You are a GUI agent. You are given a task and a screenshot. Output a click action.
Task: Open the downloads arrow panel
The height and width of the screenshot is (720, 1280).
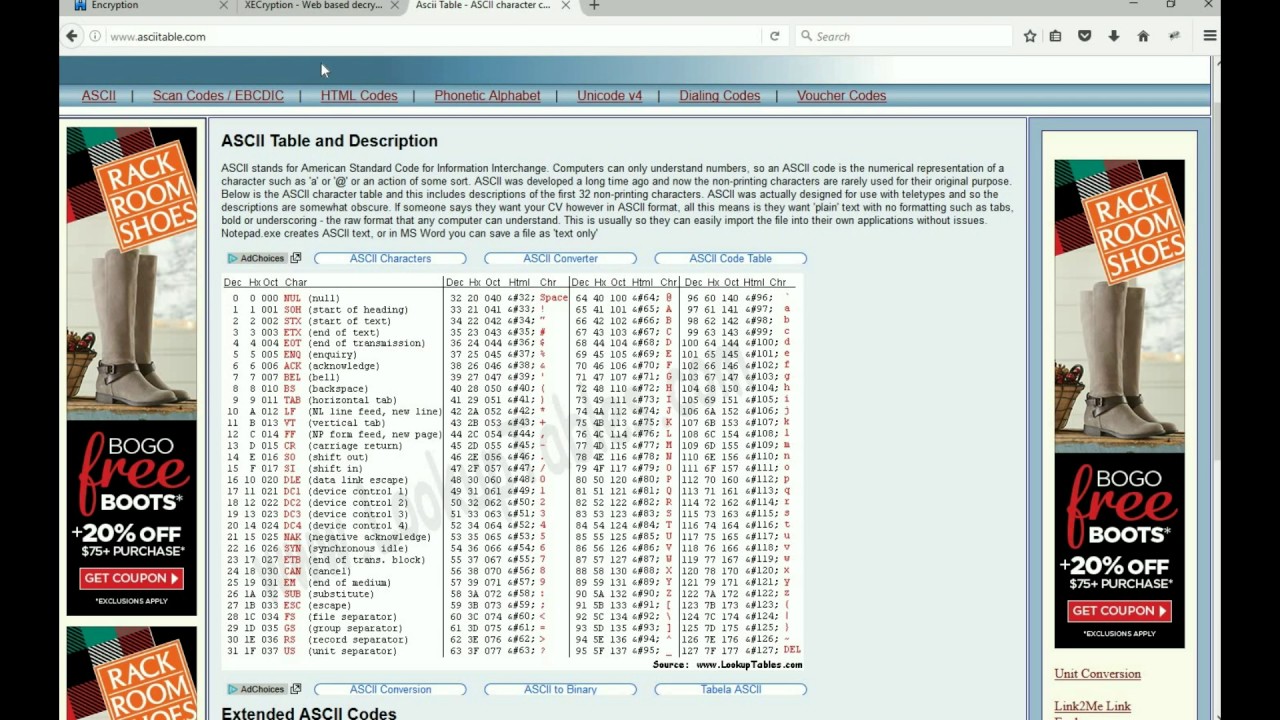pos(1113,36)
